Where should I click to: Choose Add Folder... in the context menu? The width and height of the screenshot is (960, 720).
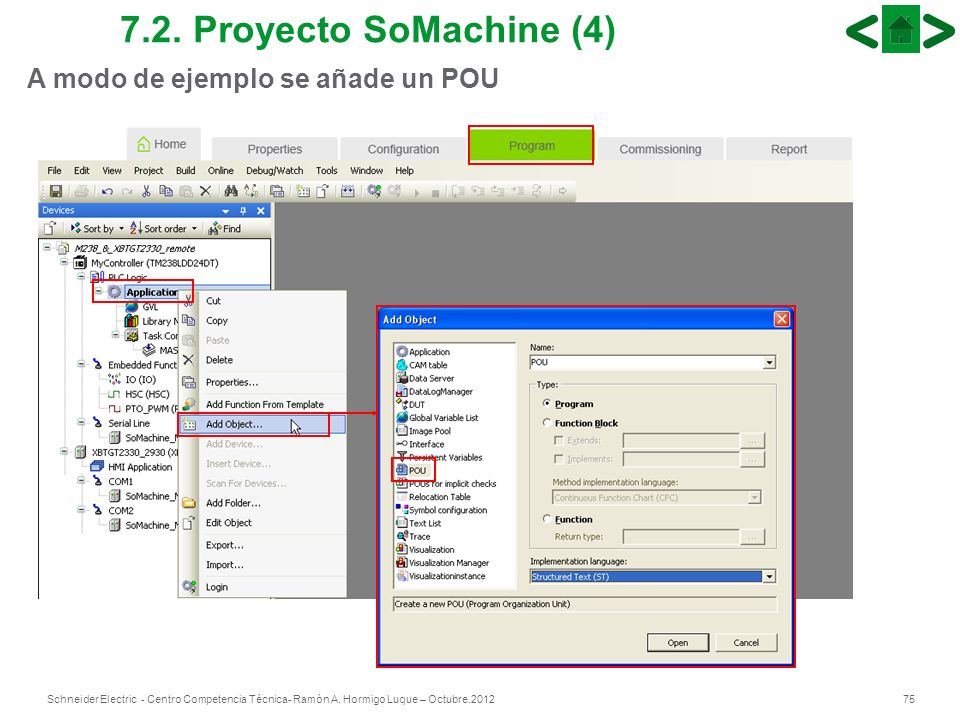point(263,503)
